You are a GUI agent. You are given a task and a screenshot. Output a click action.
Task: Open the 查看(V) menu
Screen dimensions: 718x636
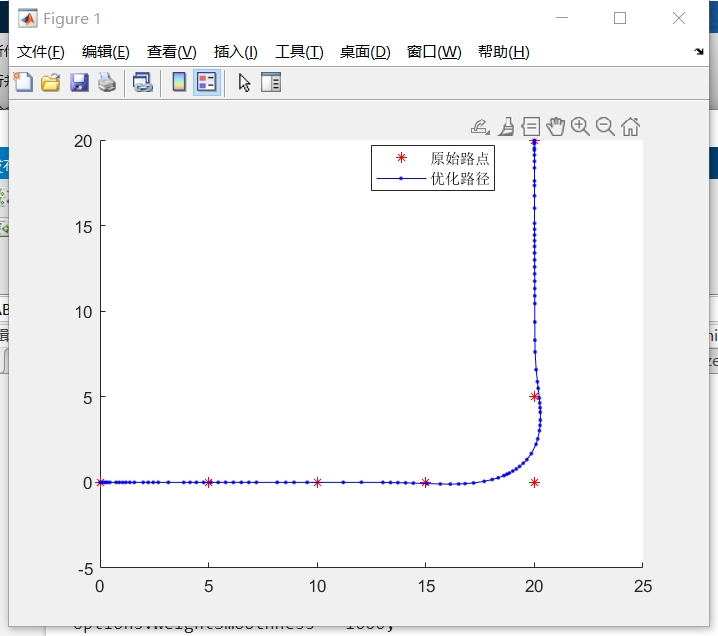click(x=172, y=52)
